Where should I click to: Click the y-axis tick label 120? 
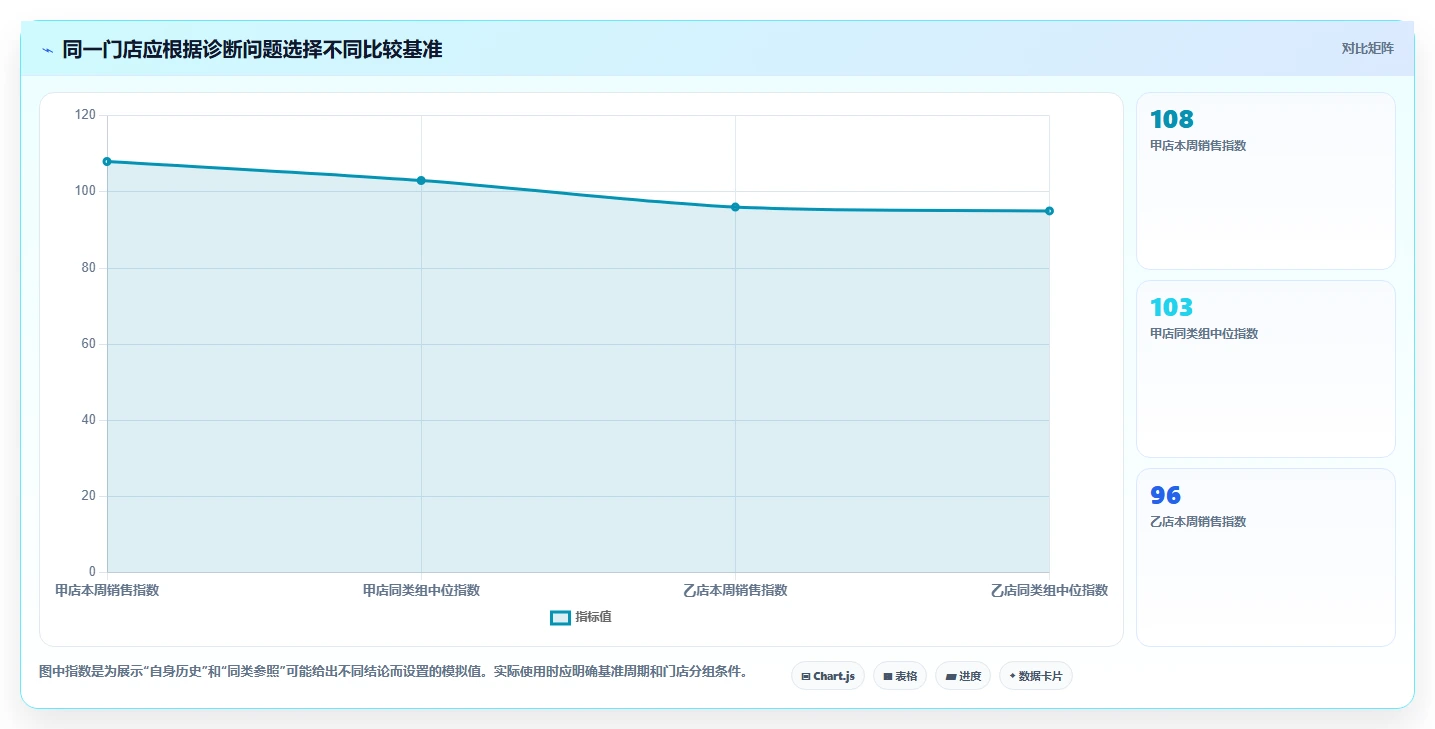(x=86, y=115)
